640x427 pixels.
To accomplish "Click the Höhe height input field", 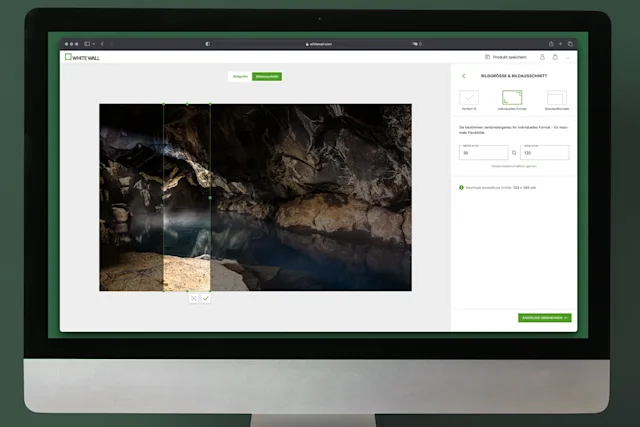I will click(x=544, y=152).
